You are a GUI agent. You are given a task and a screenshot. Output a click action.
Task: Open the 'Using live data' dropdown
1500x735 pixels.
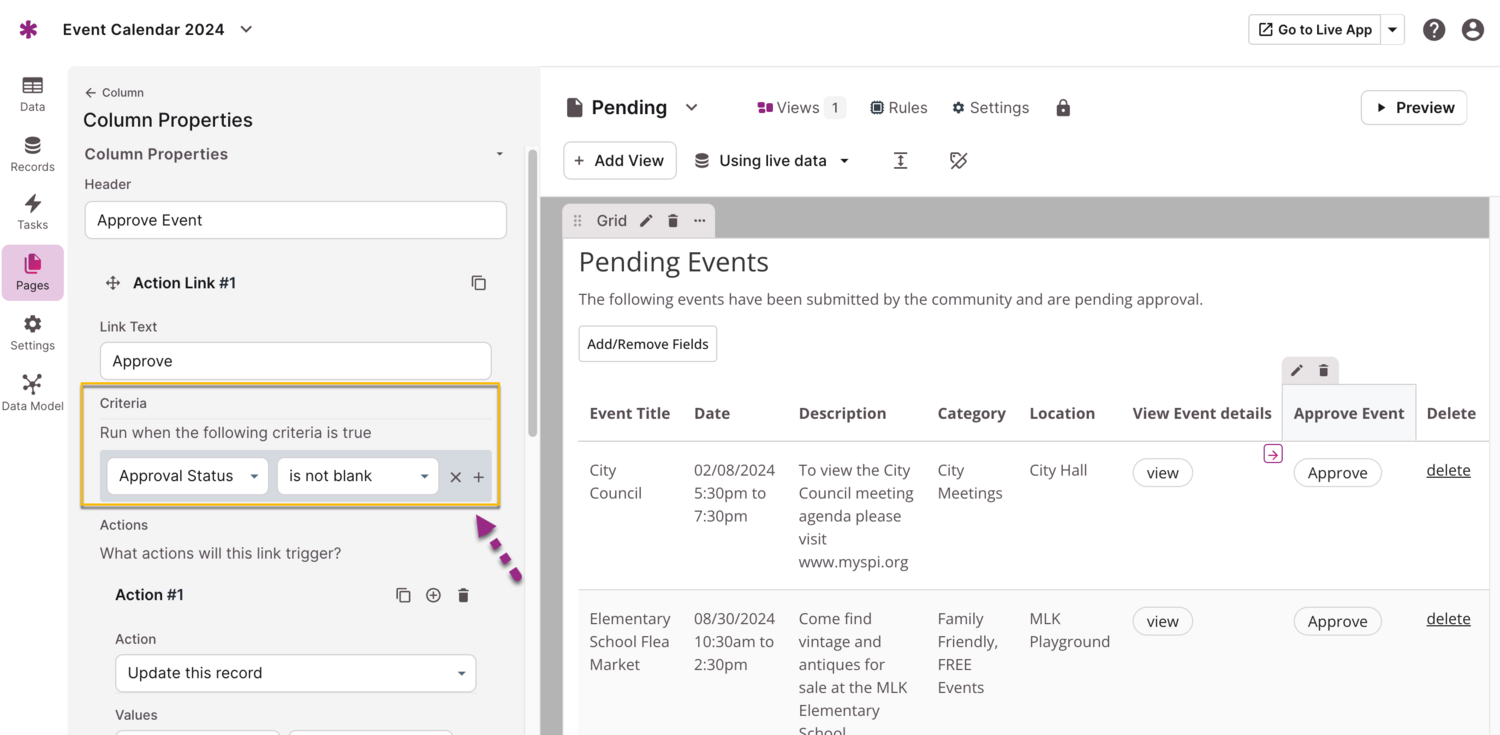coord(772,161)
